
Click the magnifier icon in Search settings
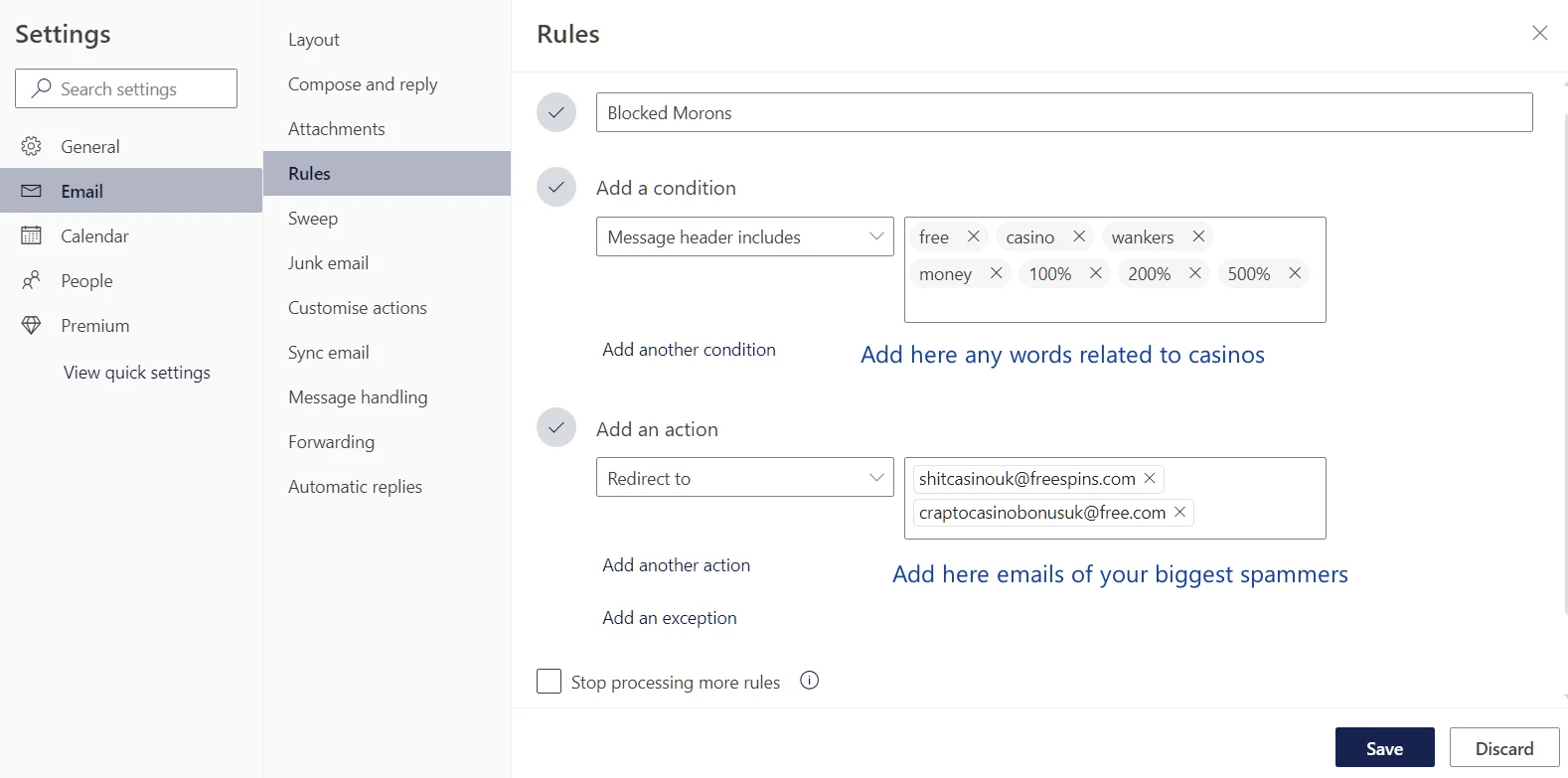pyautogui.click(x=42, y=88)
